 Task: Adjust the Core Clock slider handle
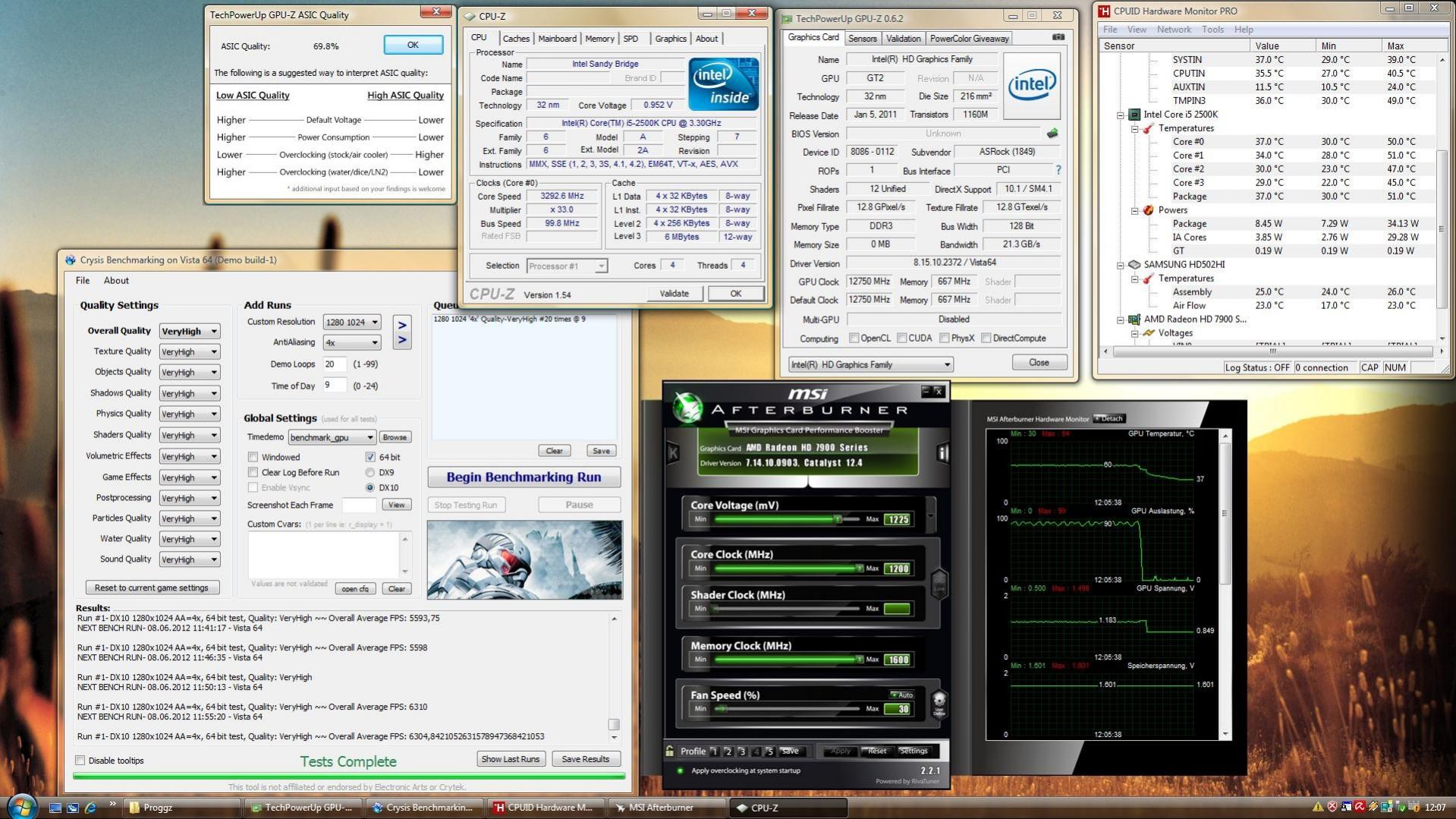click(x=859, y=569)
